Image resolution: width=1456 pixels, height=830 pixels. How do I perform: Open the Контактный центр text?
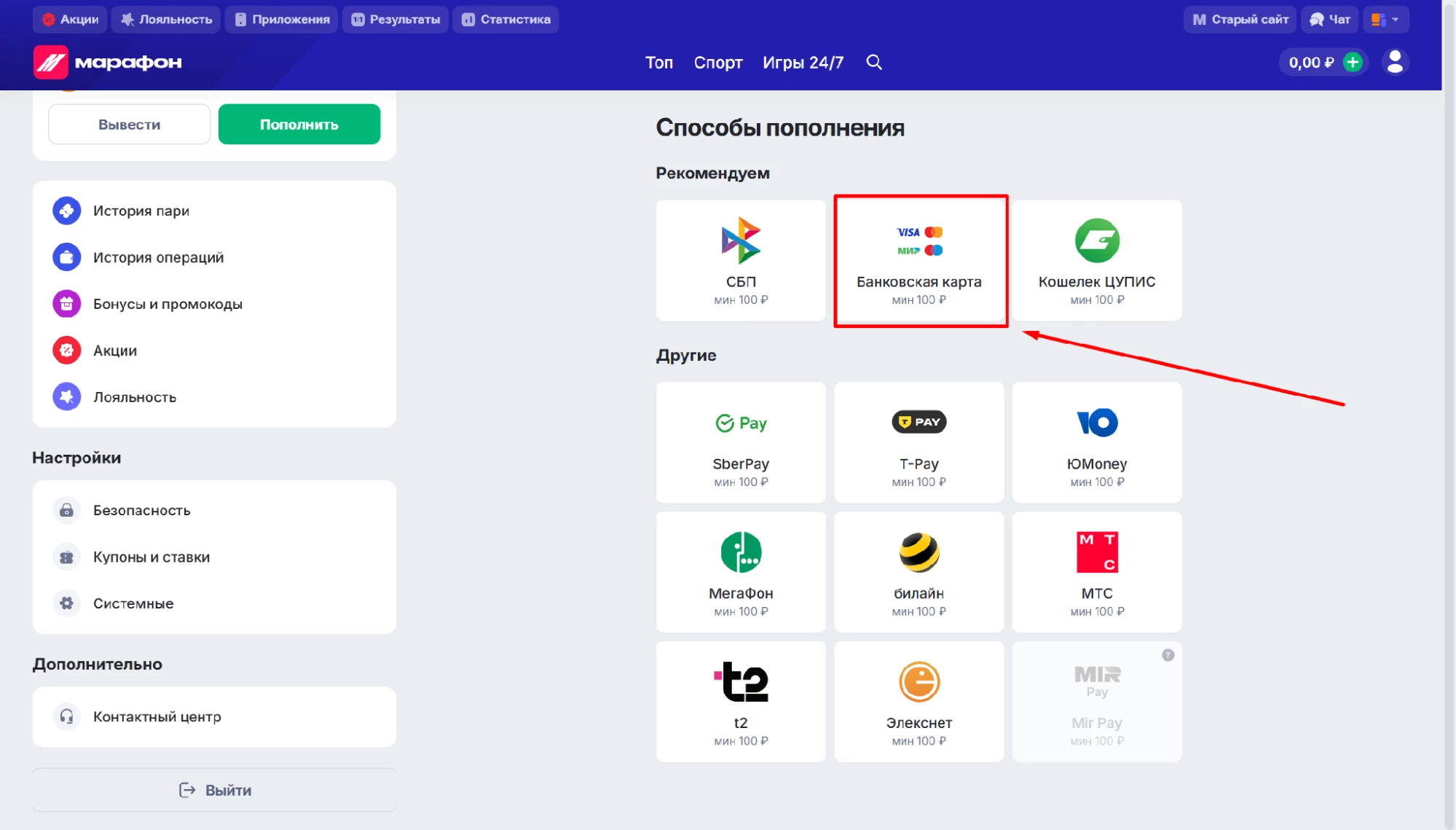pyautogui.click(x=157, y=716)
